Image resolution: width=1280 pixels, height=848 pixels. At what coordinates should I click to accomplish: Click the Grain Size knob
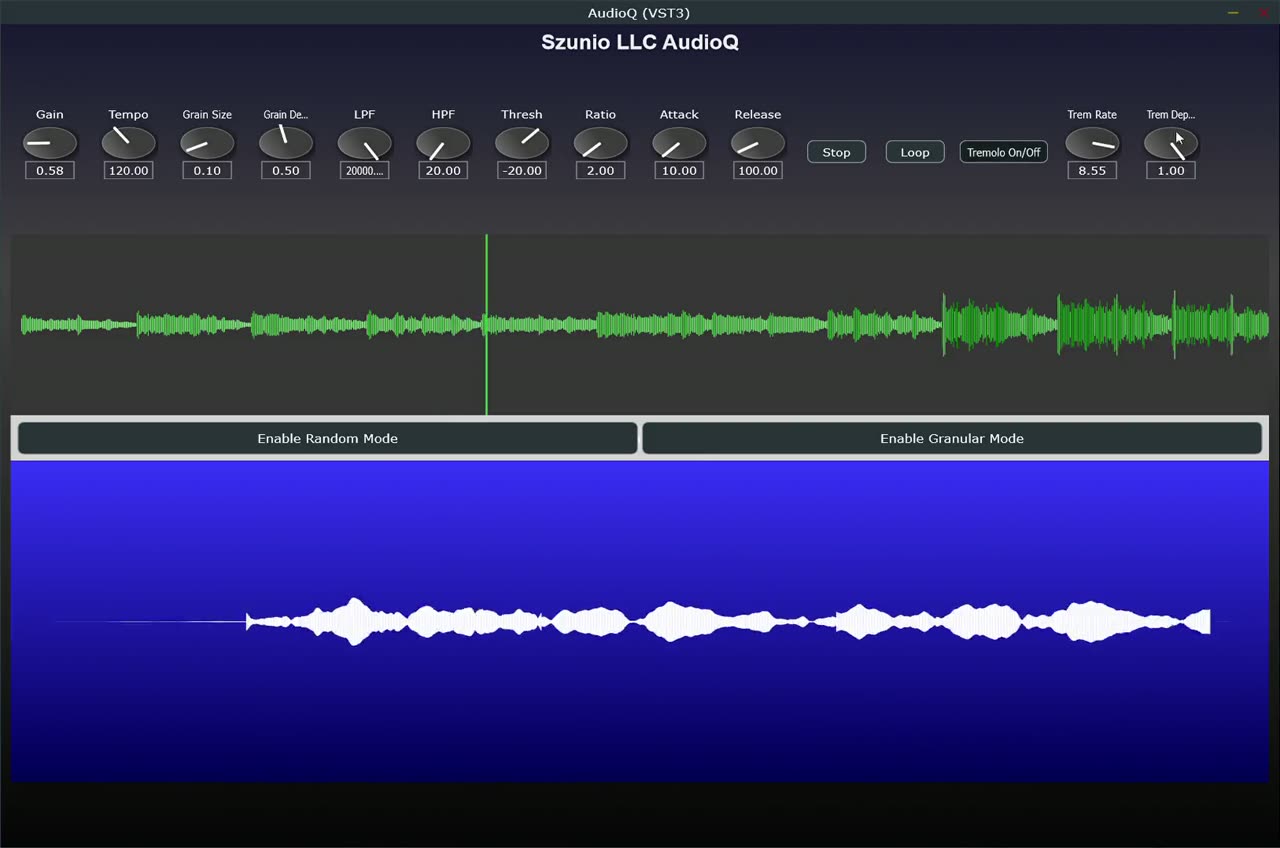[x=207, y=143]
